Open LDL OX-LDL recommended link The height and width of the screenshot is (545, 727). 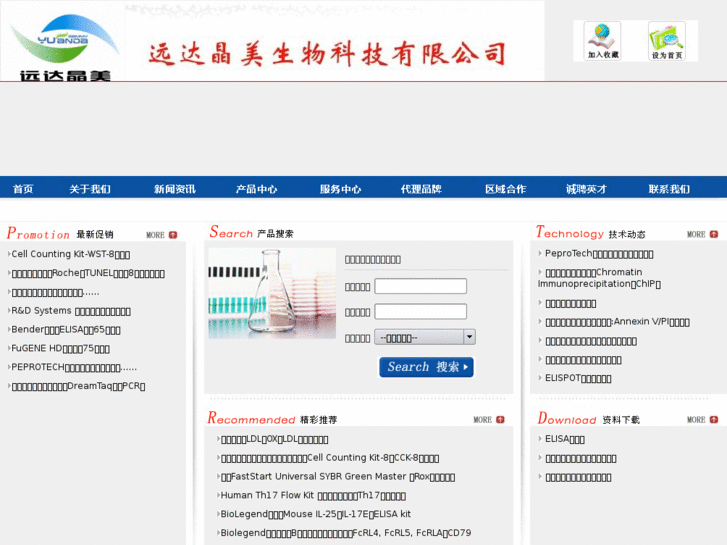pyautogui.click(x=274, y=439)
